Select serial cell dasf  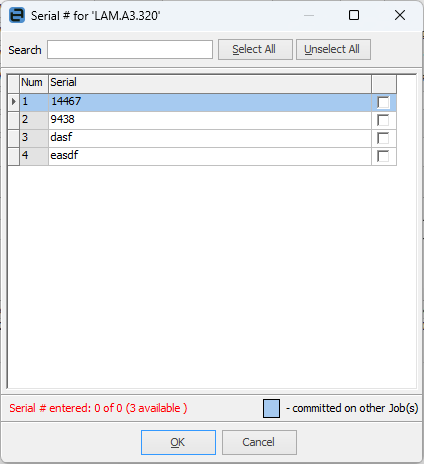(210, 138)
